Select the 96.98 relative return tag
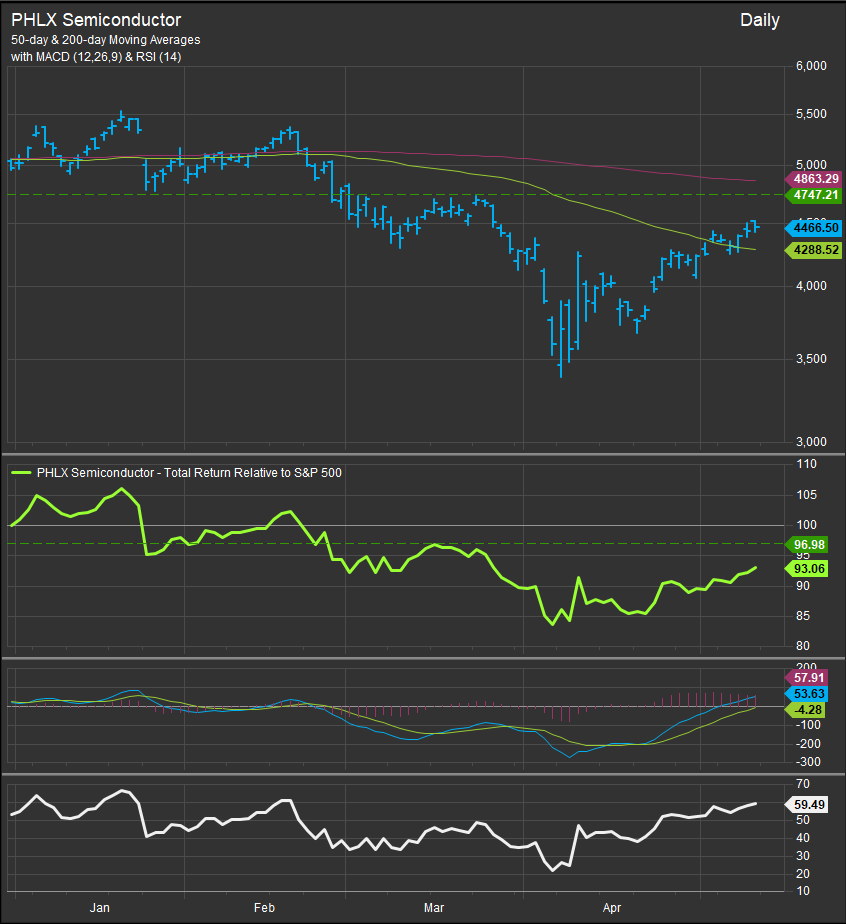 click(x=807, y=544)
